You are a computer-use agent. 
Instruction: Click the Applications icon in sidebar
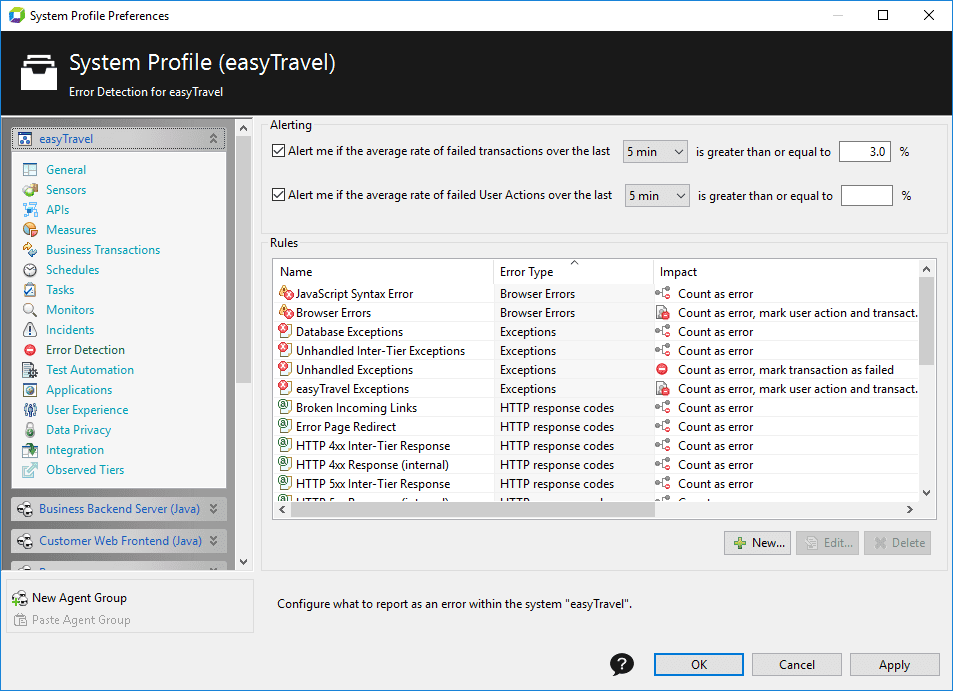(x=30, y=390)
